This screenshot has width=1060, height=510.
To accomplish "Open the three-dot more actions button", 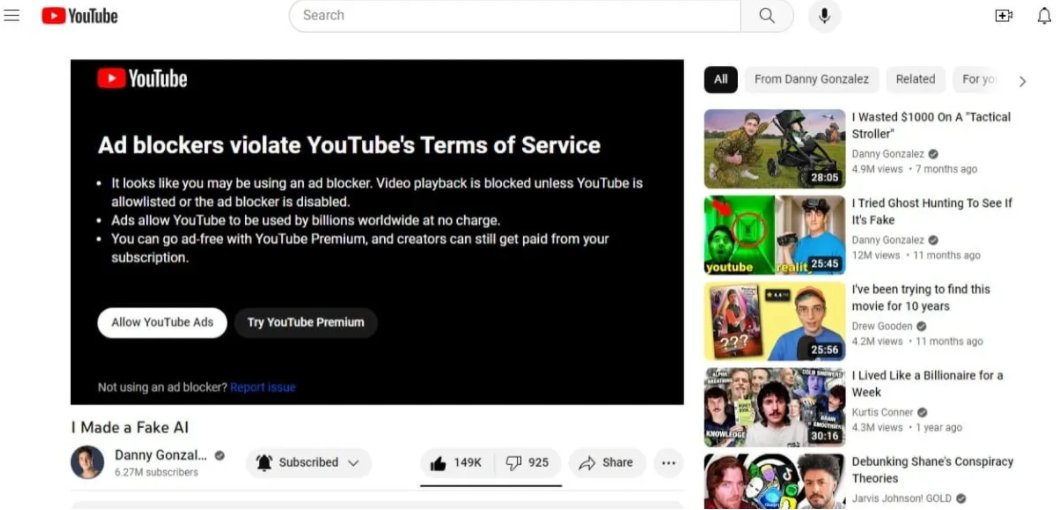I will pyautogui.click(x=669, y=463).
